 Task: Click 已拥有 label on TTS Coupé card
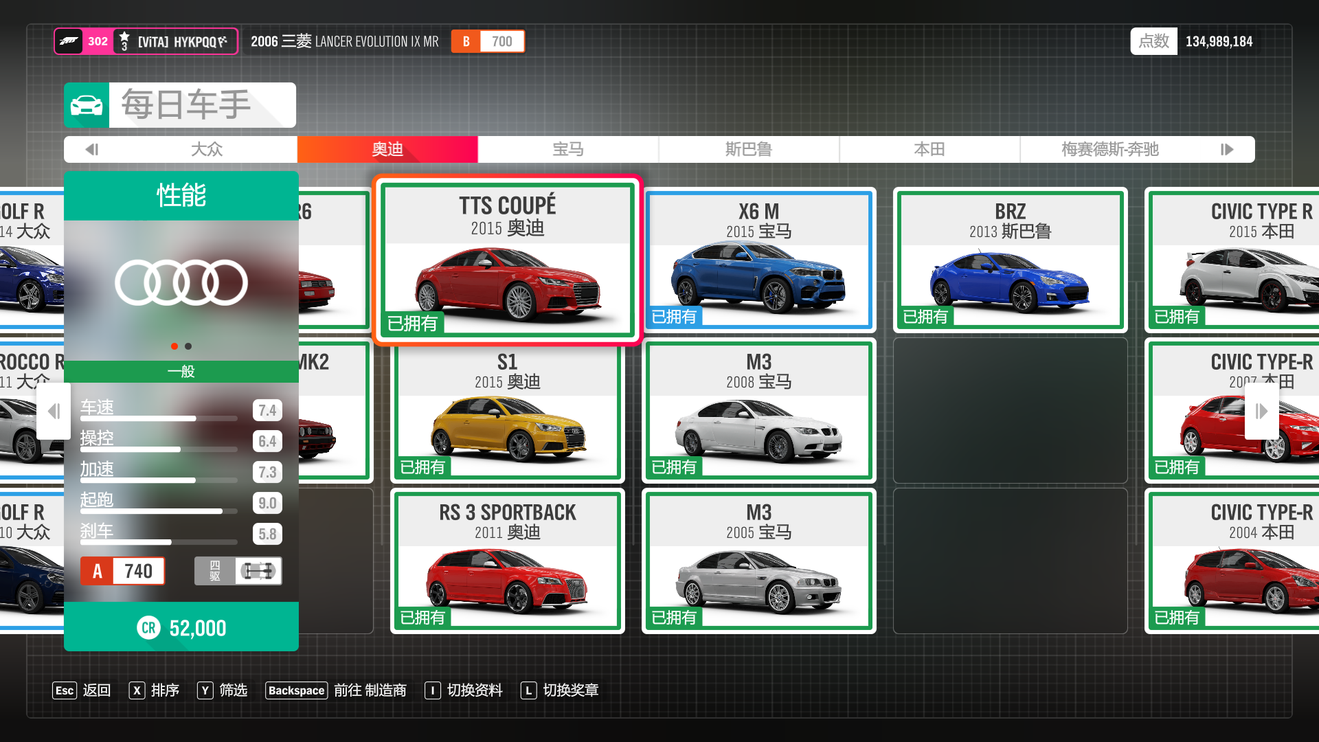(413, 323)
